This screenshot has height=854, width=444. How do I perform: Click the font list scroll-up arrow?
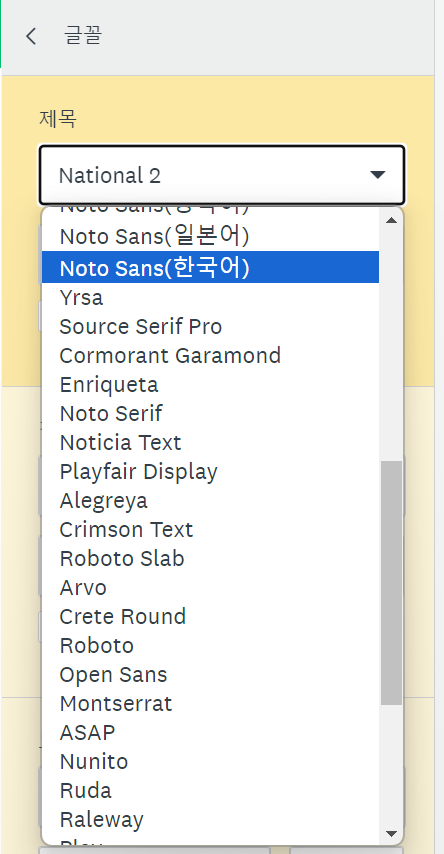[x=391, y=220]
